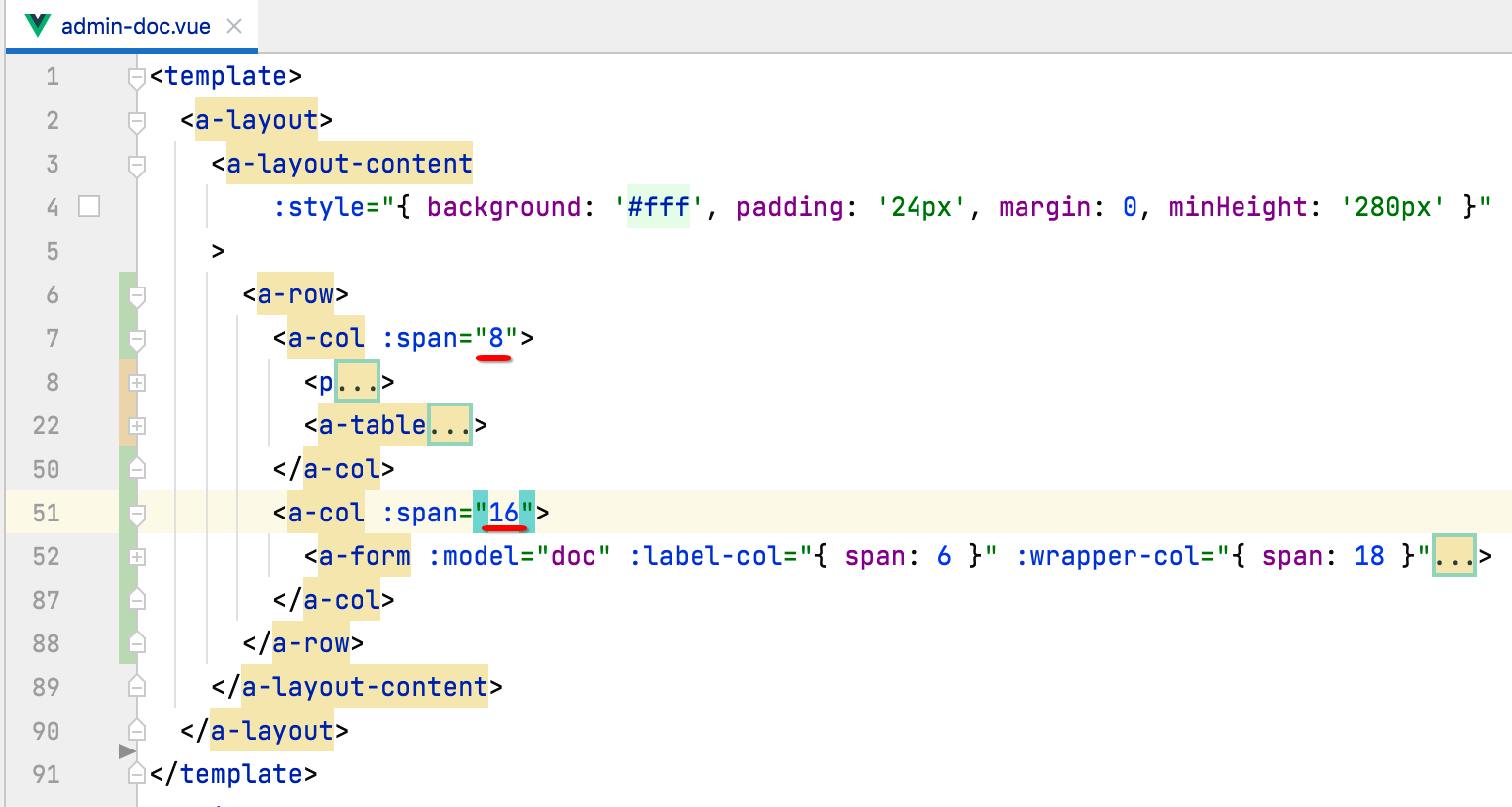Close the admin-doc.vue tab
Image resolution: width=1512 pixels, height=807 pixels.
click(x=233, y=27)
